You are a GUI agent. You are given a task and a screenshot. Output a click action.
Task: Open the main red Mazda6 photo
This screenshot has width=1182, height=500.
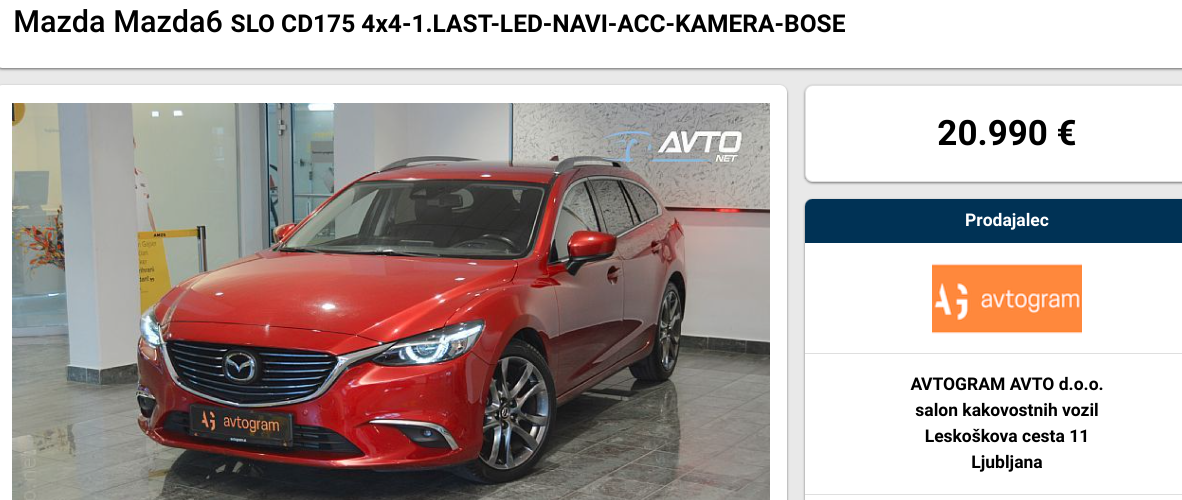coord(390,302)
